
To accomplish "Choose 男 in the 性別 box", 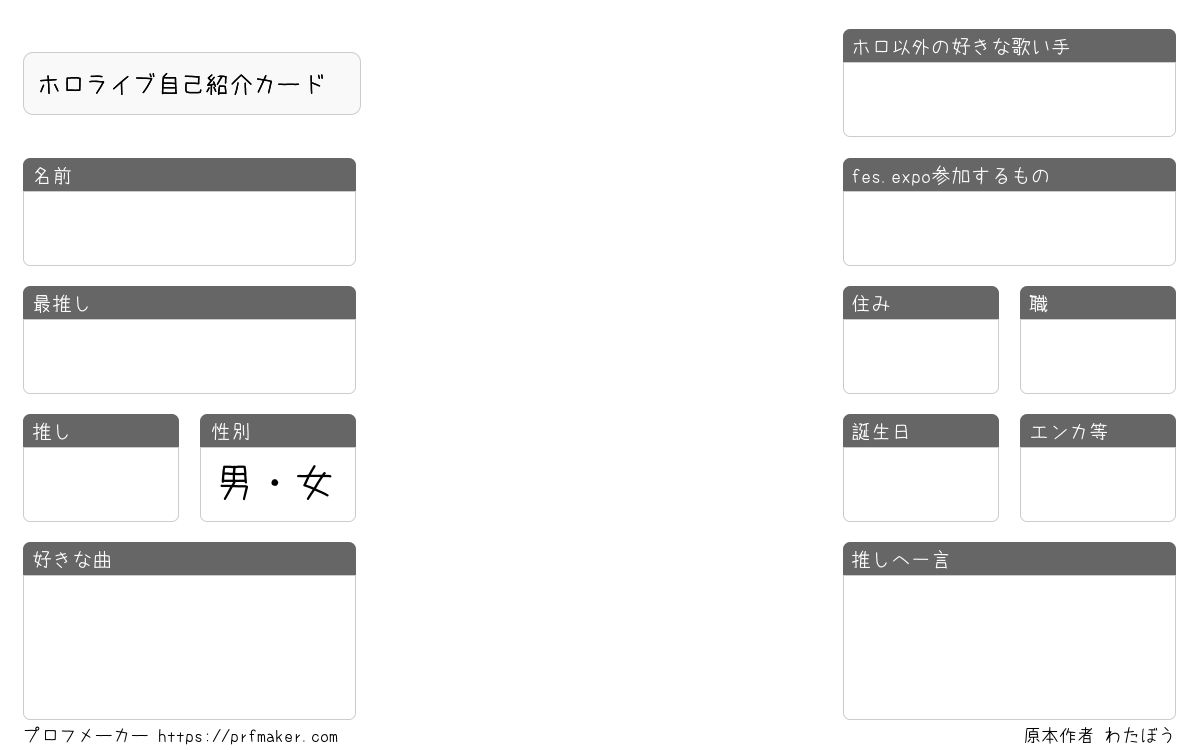I will (x=234, y=484).
